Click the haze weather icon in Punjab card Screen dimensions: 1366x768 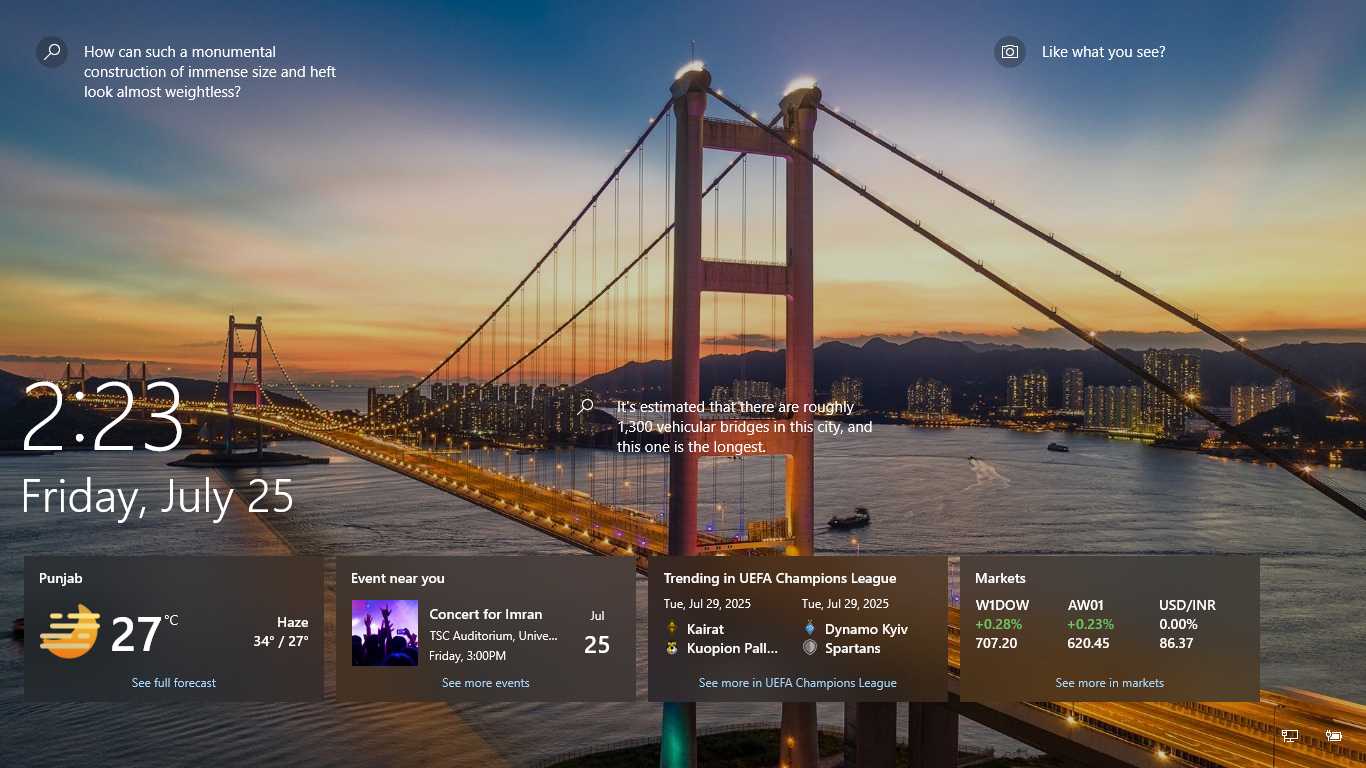coord(70,632)
